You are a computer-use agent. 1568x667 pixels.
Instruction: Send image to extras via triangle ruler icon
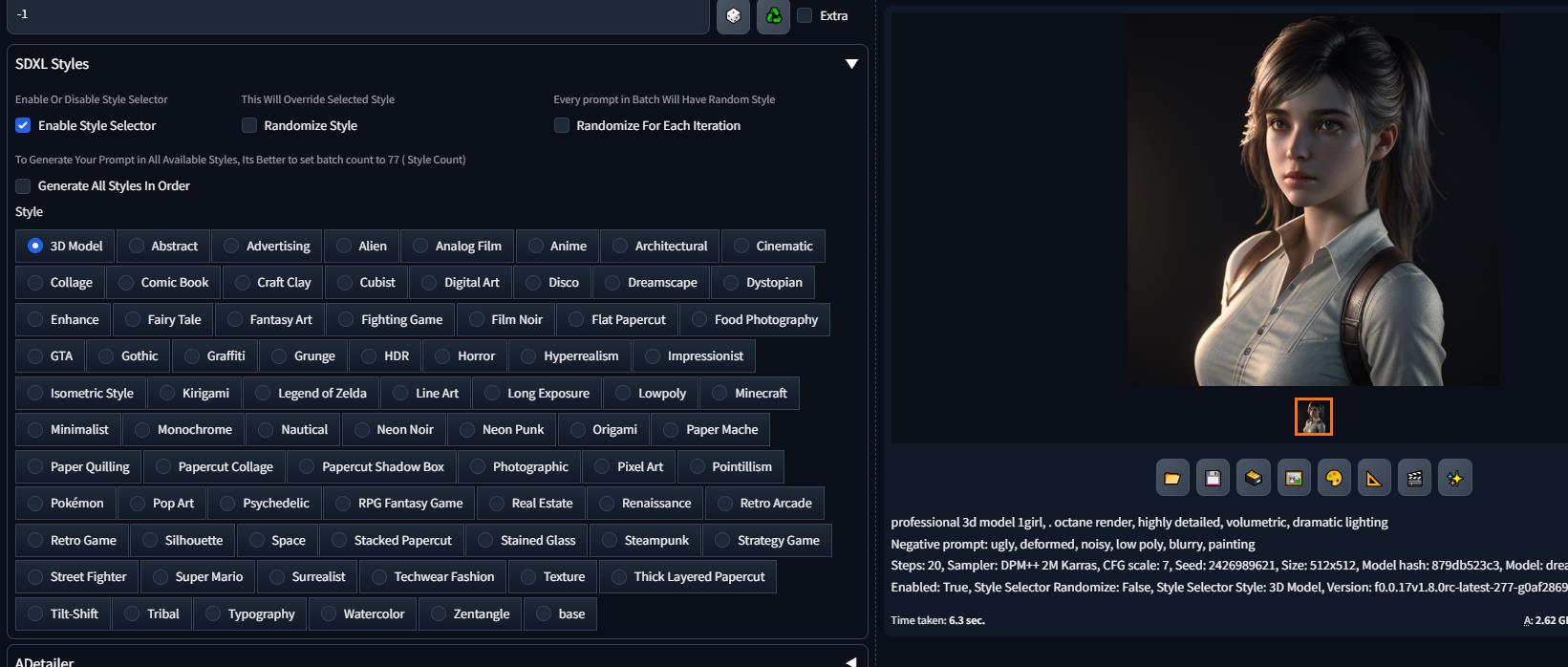coord(1374,478)
